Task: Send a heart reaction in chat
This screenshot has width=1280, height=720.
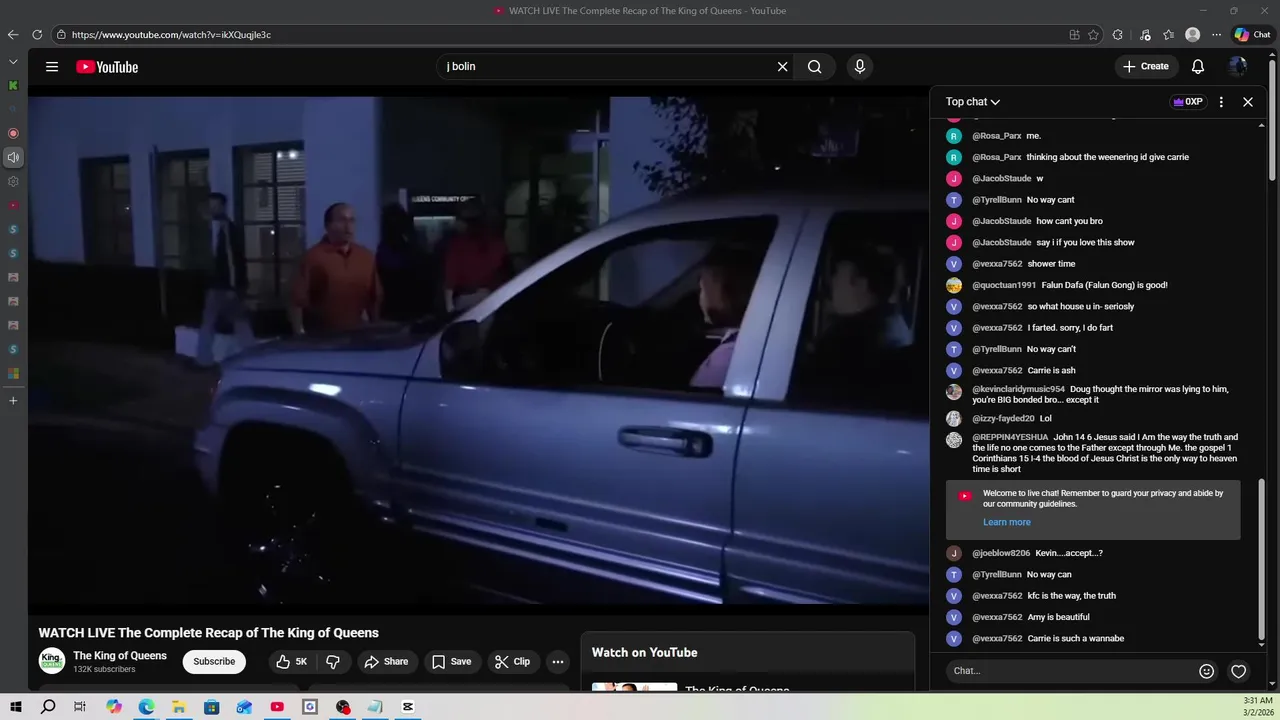Action: point(1238,671)
